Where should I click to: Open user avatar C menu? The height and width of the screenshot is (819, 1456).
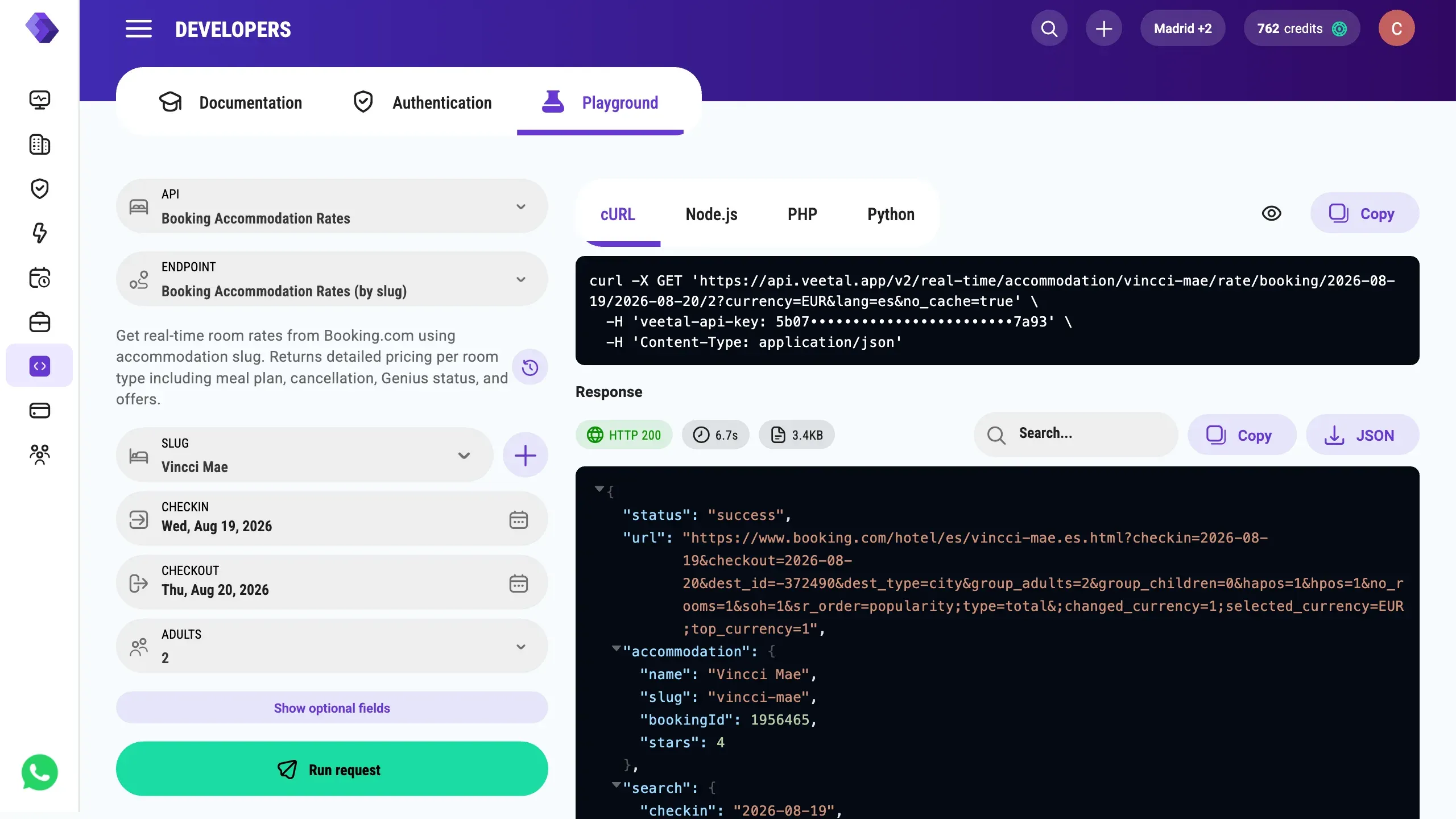[x=1396, y=28]
